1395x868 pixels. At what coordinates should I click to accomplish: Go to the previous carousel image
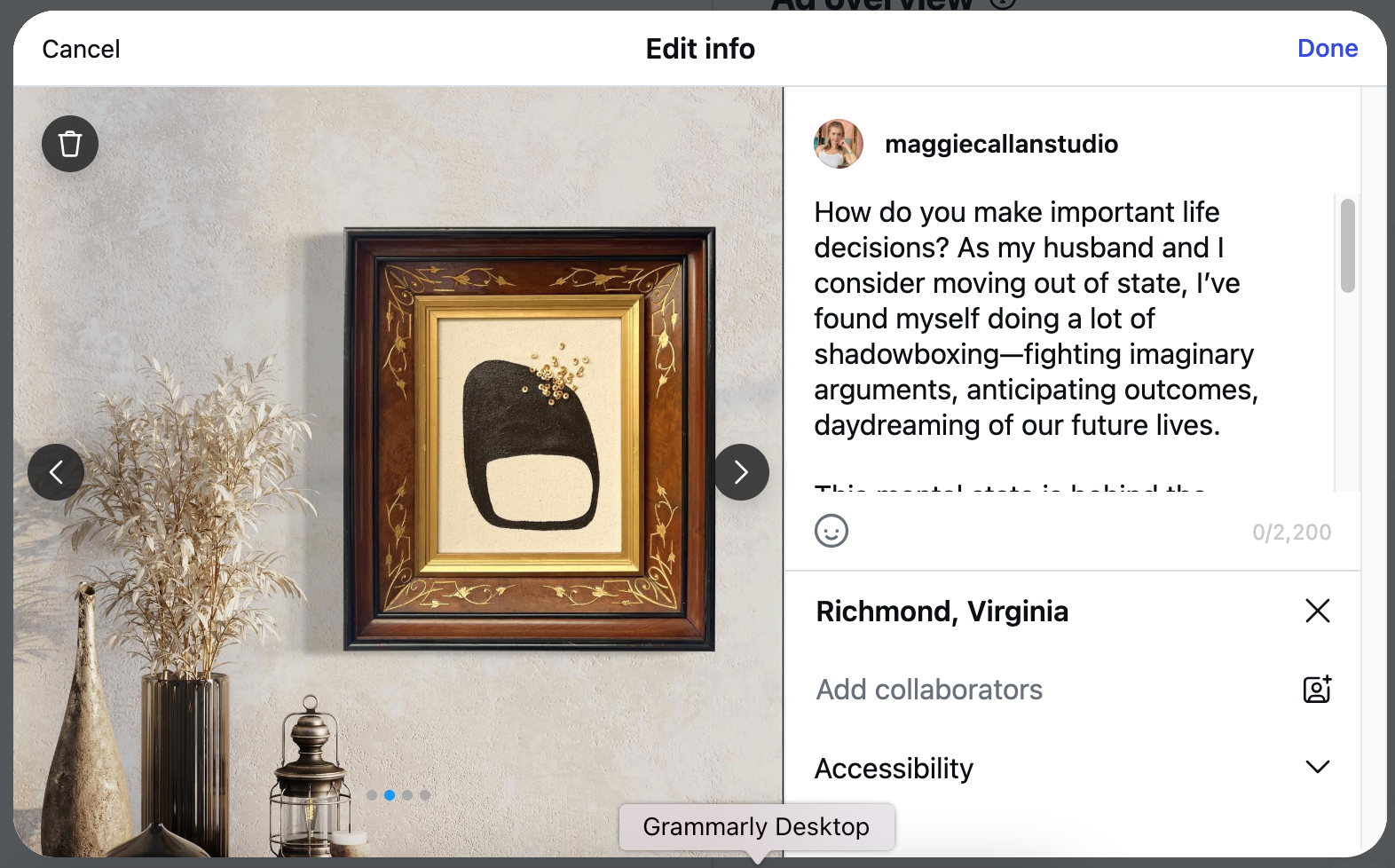[56, 472]
